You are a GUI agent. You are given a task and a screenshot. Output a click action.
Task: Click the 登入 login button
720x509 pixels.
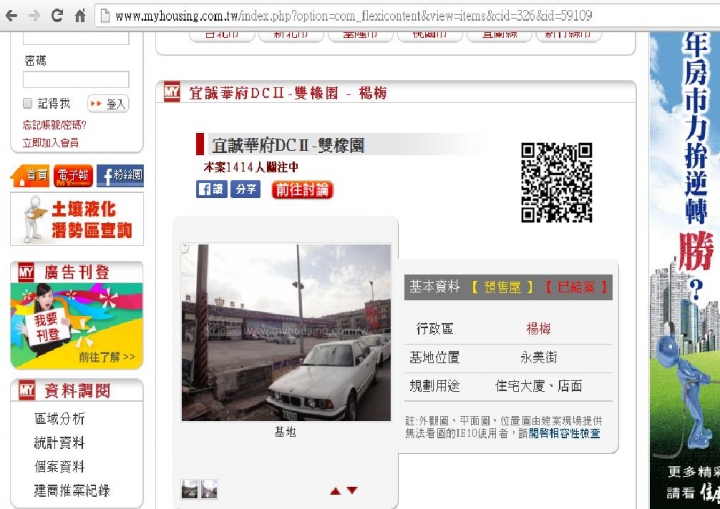108,104
